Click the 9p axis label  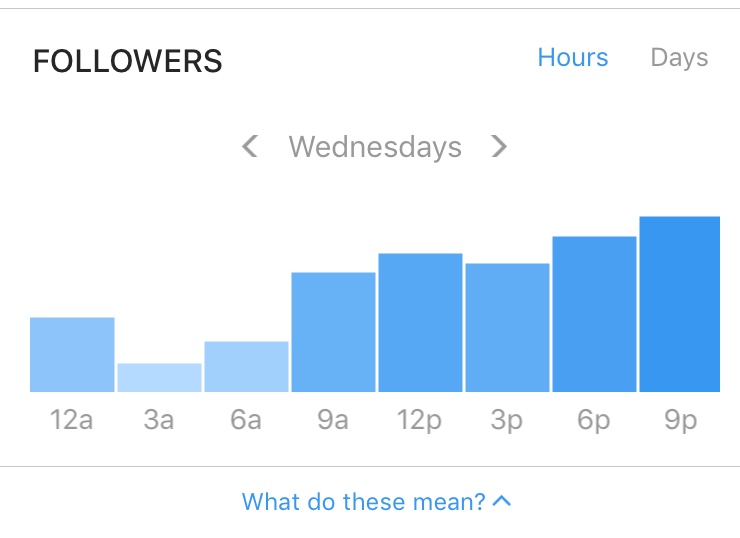click(x=681, y=420)
